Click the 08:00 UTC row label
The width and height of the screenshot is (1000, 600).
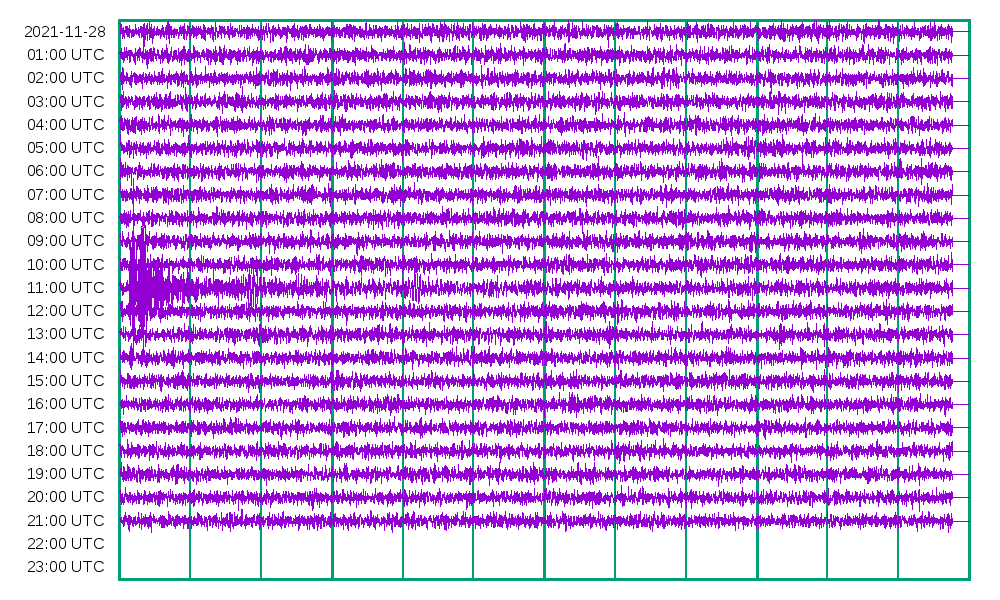(65, 217)
